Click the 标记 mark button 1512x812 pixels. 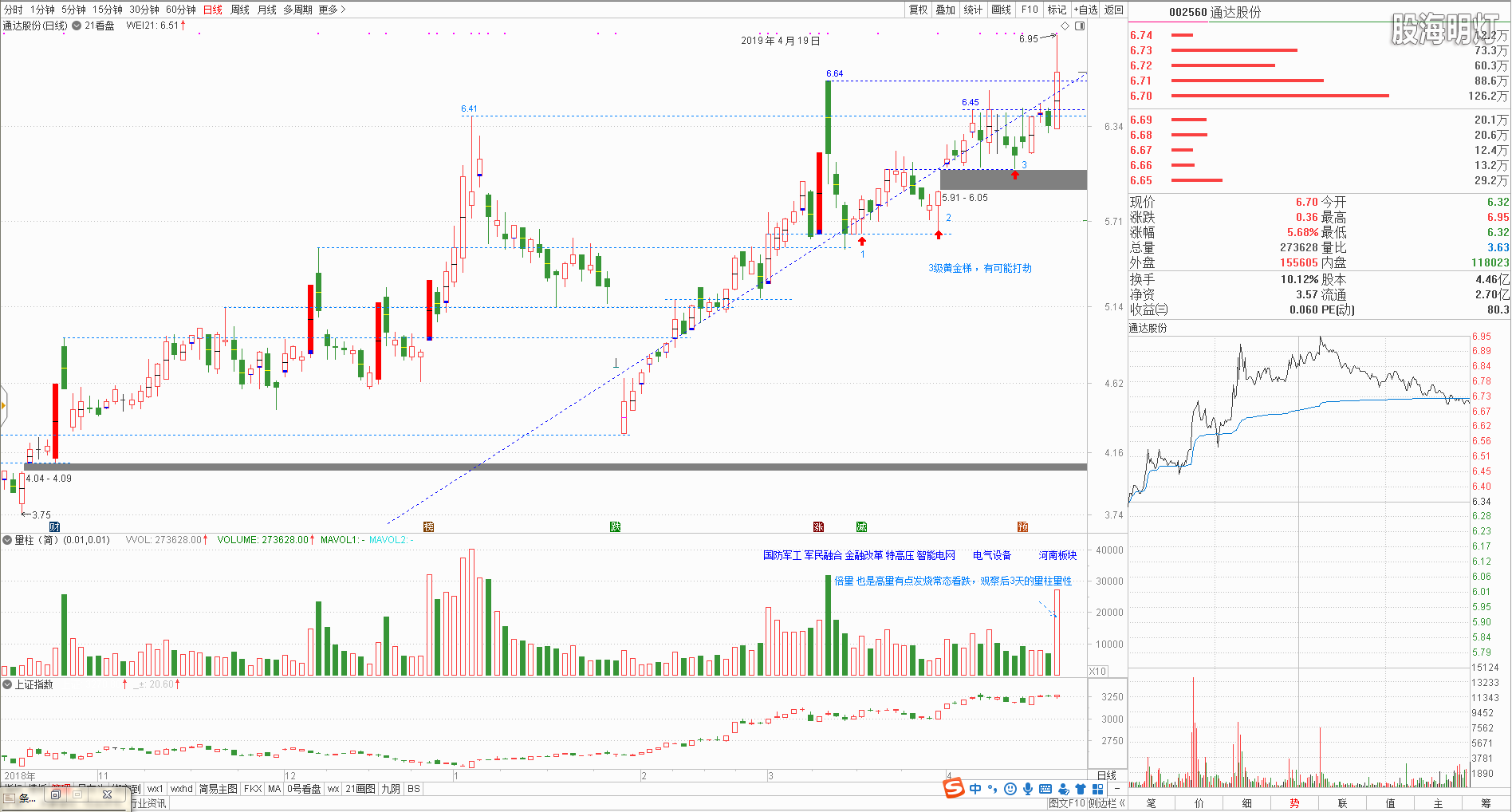pos(1057,10)
